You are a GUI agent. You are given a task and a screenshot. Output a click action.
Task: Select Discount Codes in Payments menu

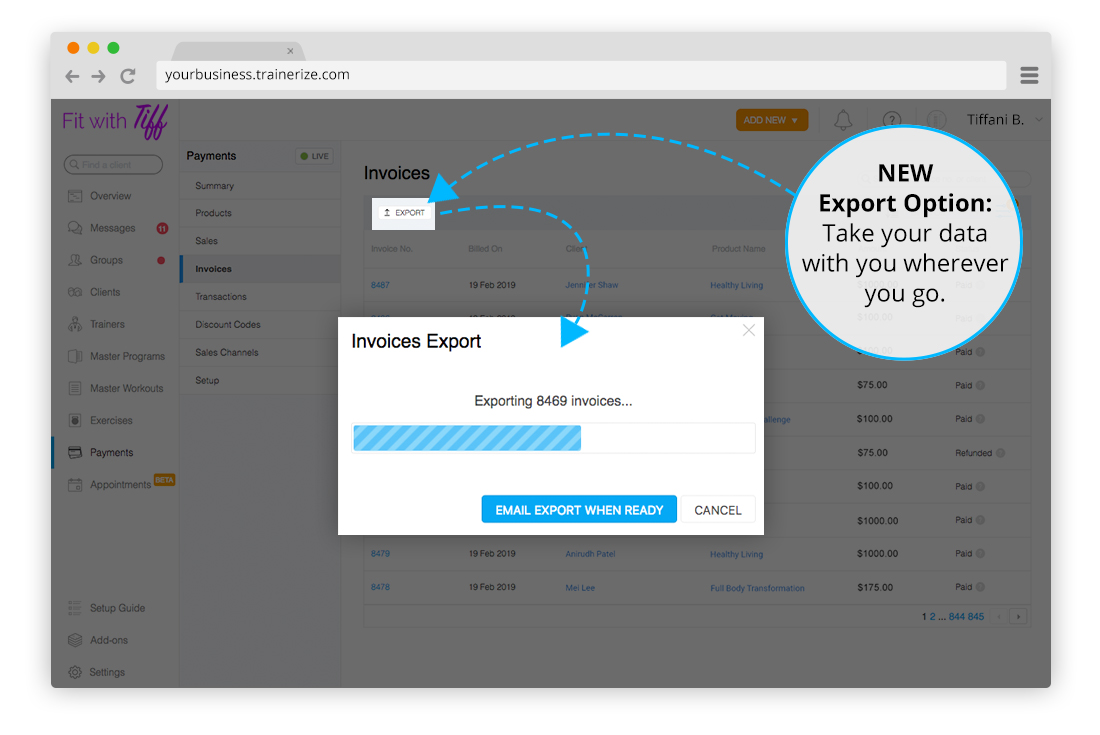[228, 325]
